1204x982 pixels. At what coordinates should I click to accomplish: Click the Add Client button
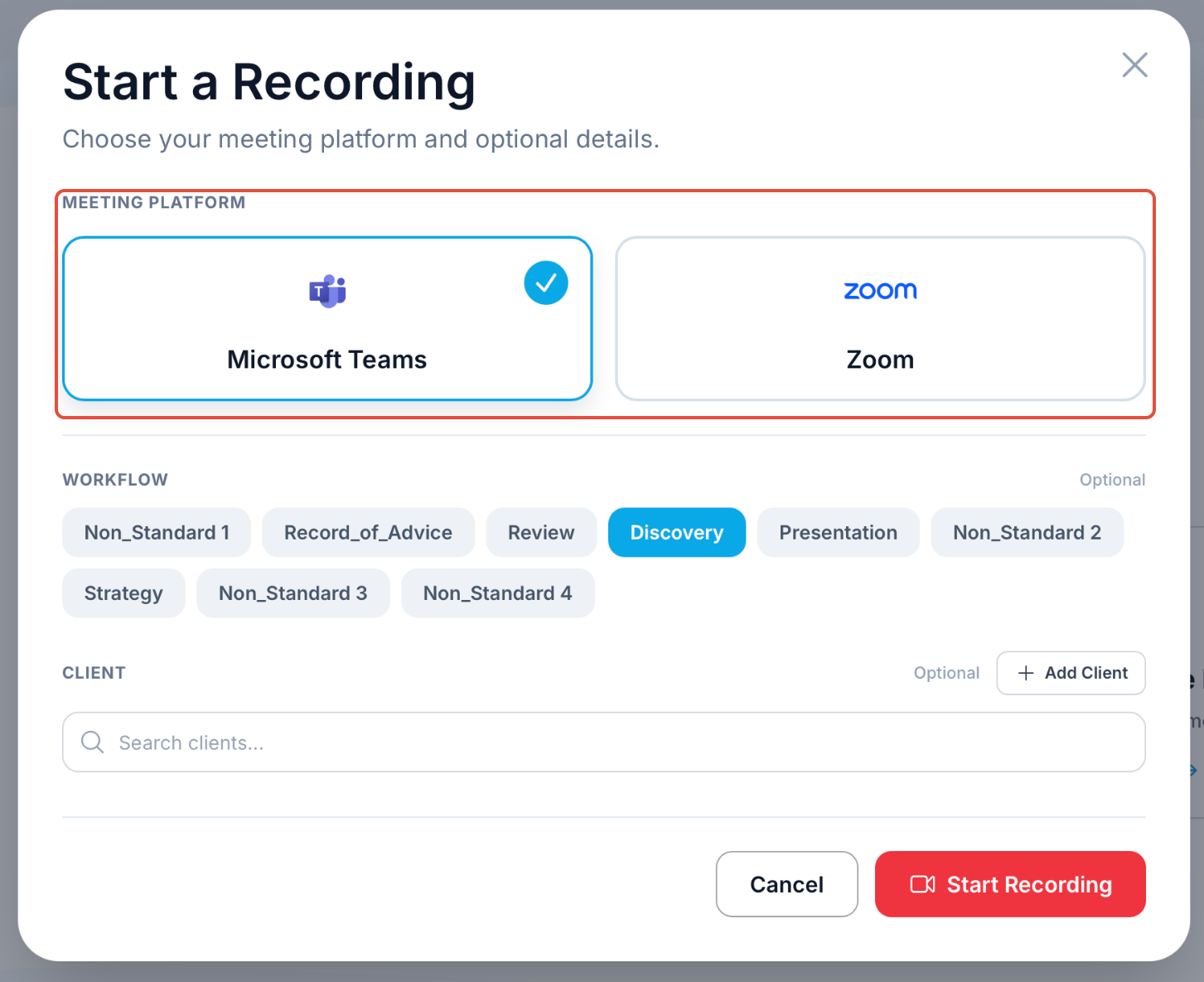coord(1071,673)
